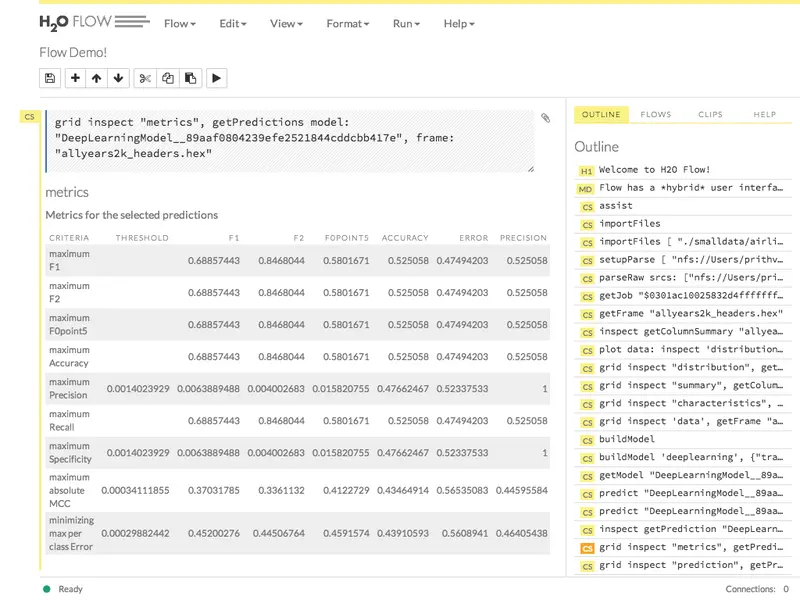Screen dimensions: 800x600
Task: Open the Help dropdown menu
Action: pos(459,23)
